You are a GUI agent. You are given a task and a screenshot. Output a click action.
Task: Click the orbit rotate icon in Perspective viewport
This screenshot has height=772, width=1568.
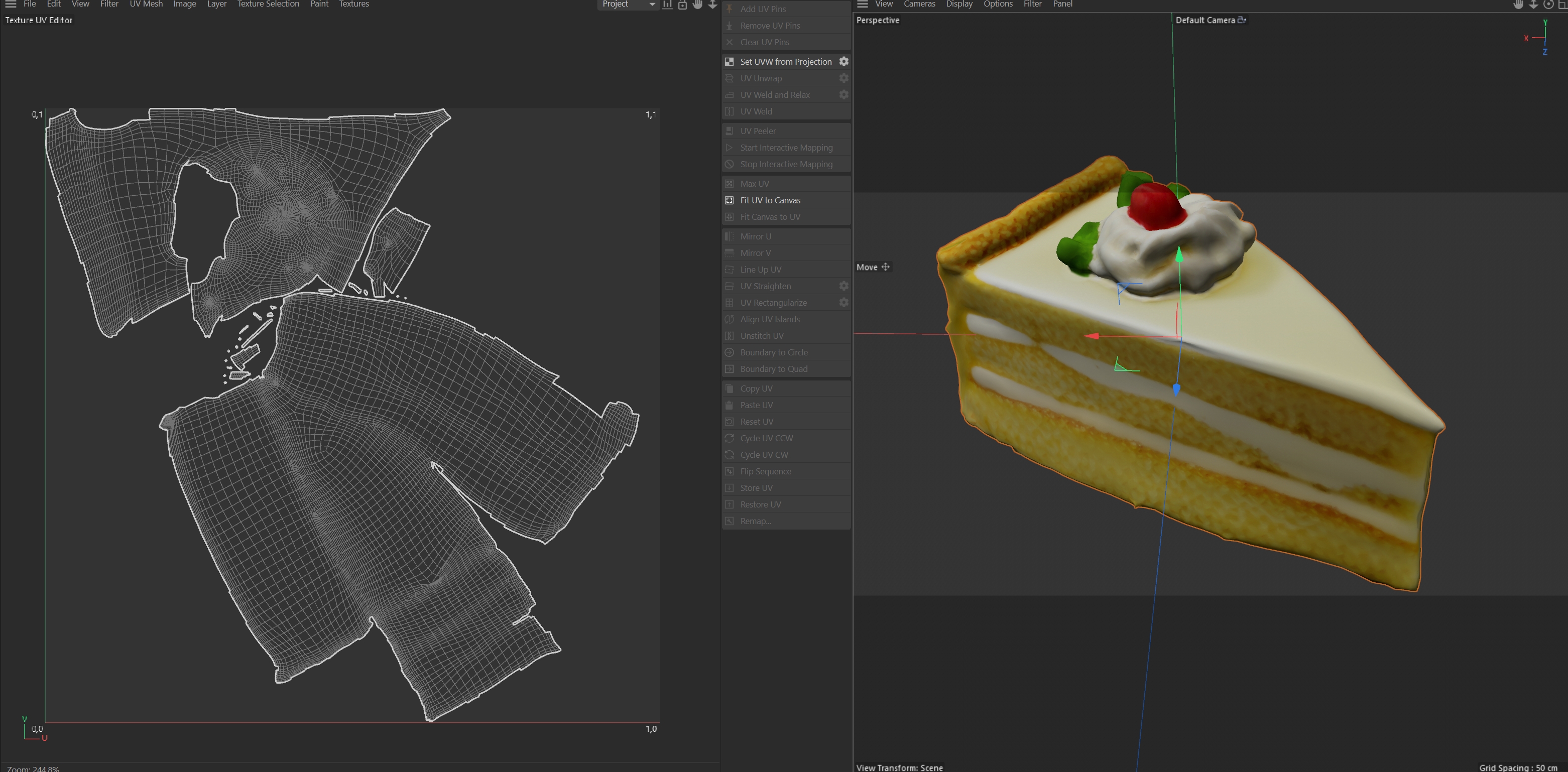[x=1548, y=4]
